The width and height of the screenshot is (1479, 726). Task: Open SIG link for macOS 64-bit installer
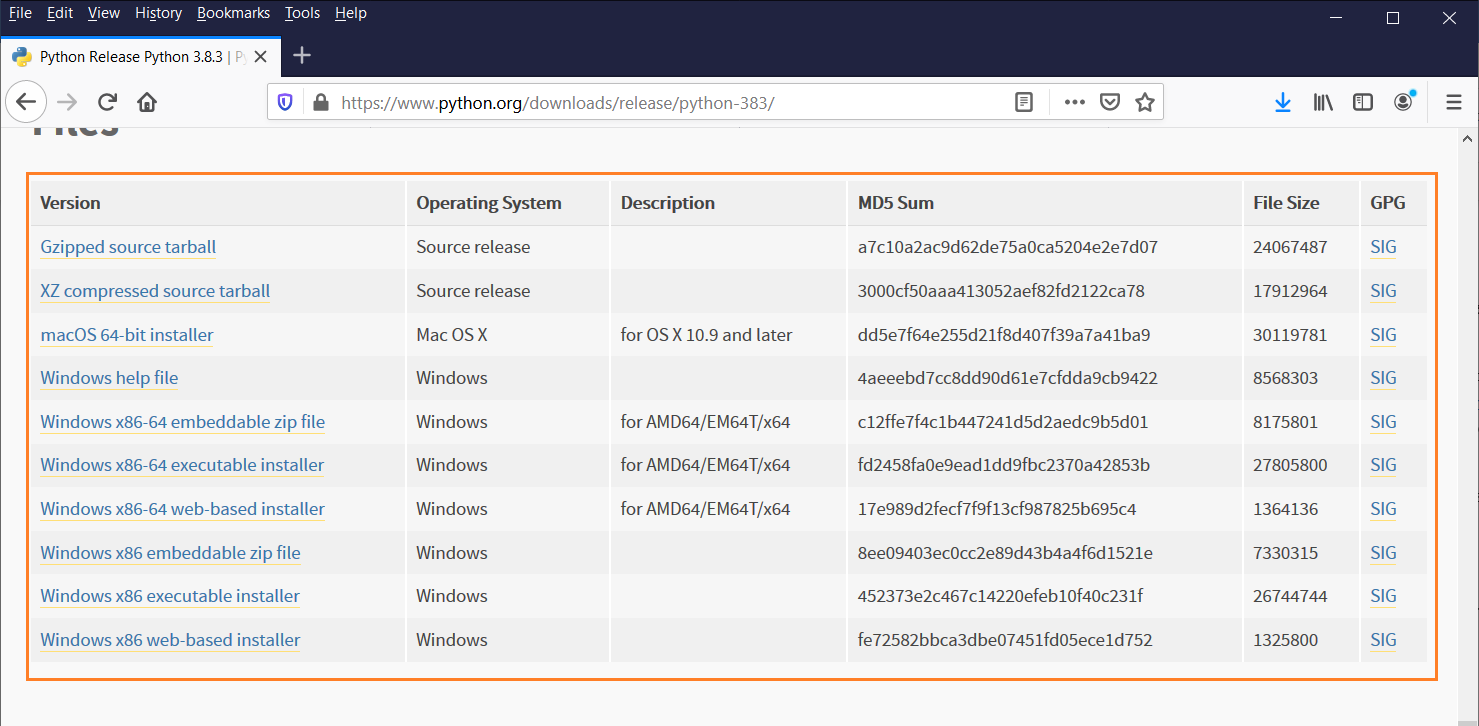(x=1383, y=335)
